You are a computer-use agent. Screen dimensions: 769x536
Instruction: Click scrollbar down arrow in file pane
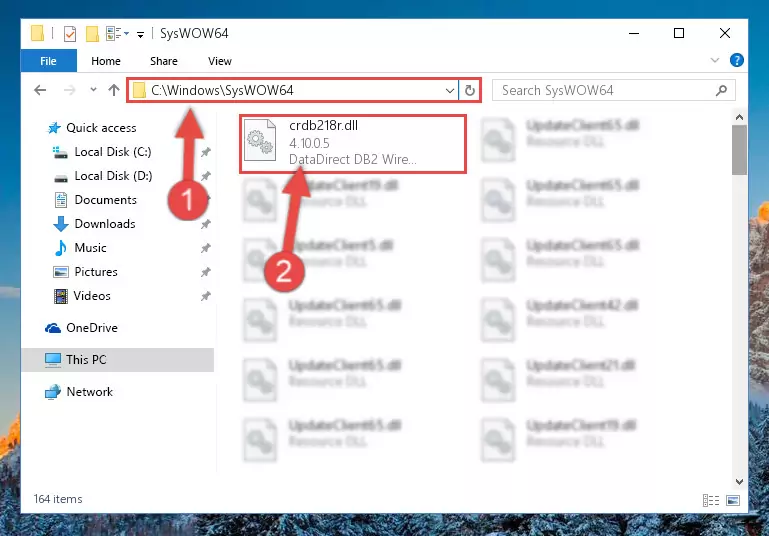tap(739, 482)
